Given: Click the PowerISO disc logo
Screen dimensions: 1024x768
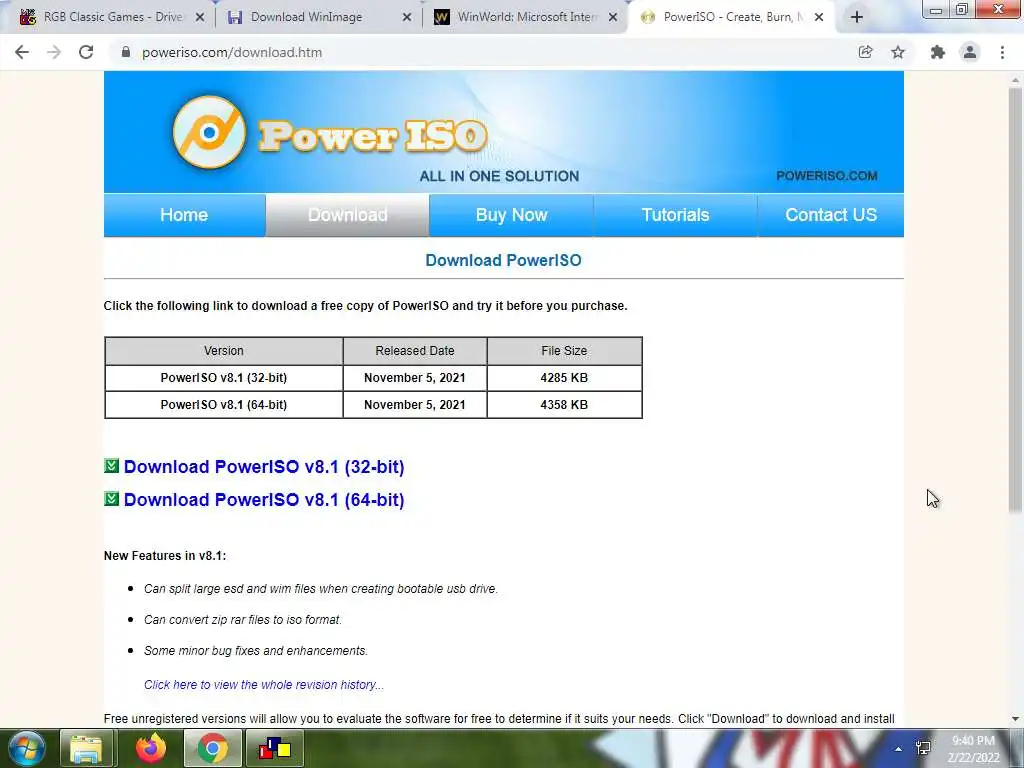Looking at the screenshot, I should (x=209, y=133).
